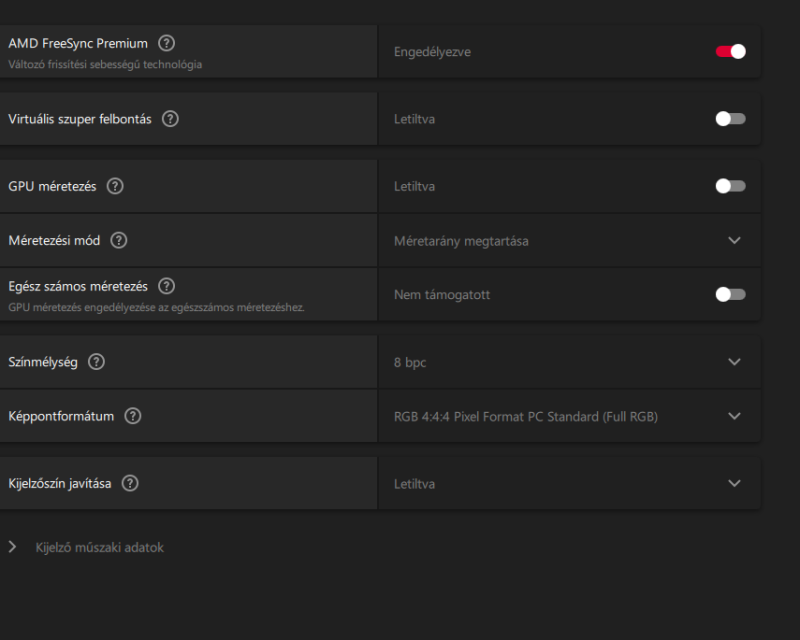
Task: Open the Kijelzőszín javítása dropdown arrow
Action: point(734,483)
